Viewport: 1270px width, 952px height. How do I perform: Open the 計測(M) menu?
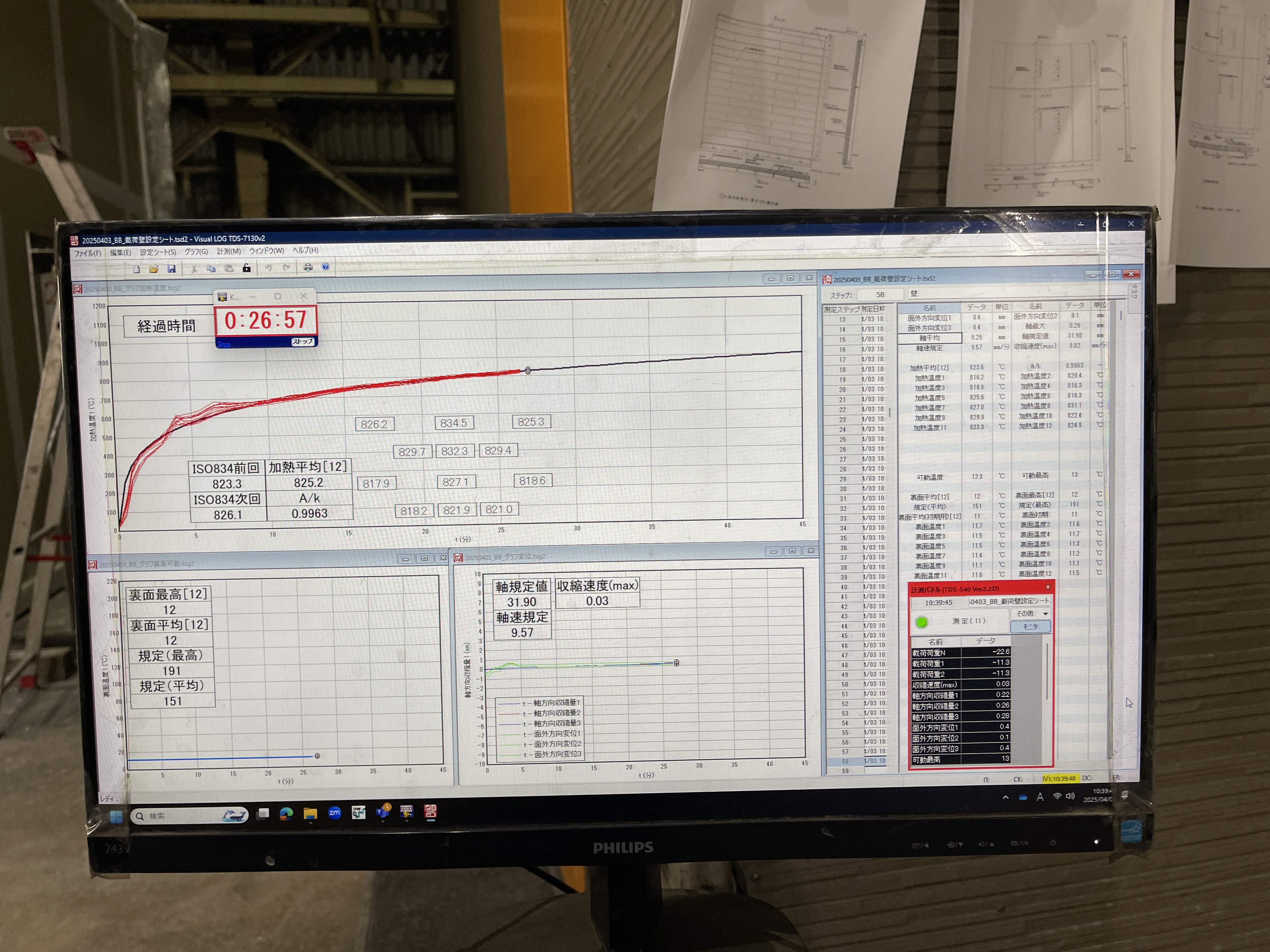[228, 251]
